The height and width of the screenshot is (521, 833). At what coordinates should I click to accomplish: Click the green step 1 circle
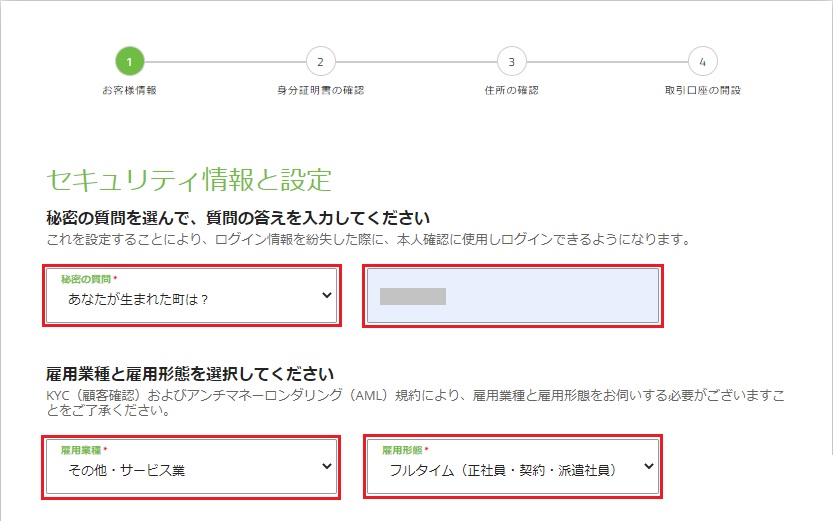point(130,62)
